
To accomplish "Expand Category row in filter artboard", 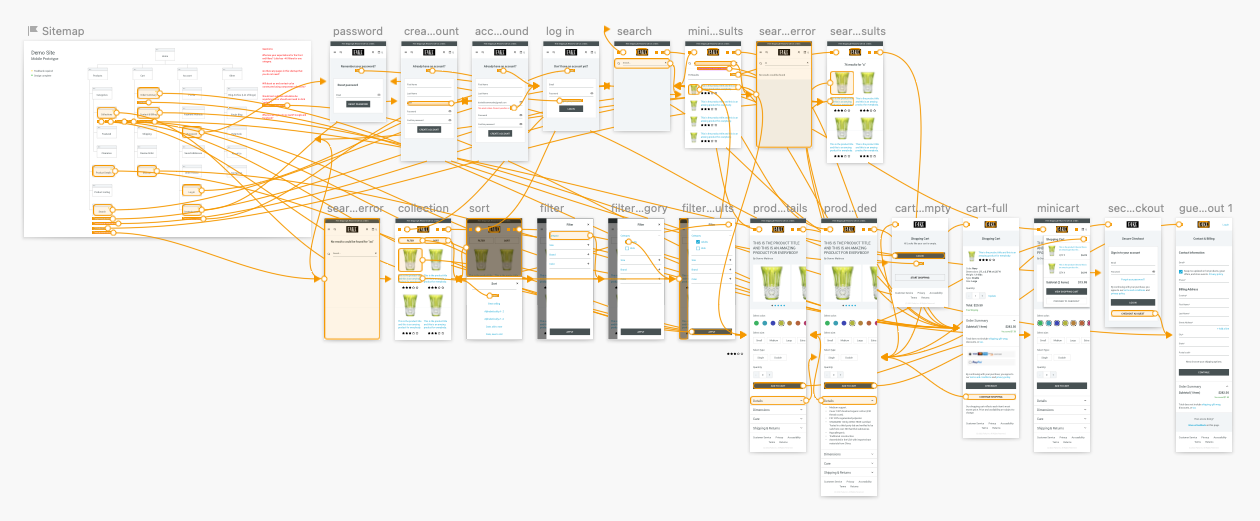I will pos(569,235).
